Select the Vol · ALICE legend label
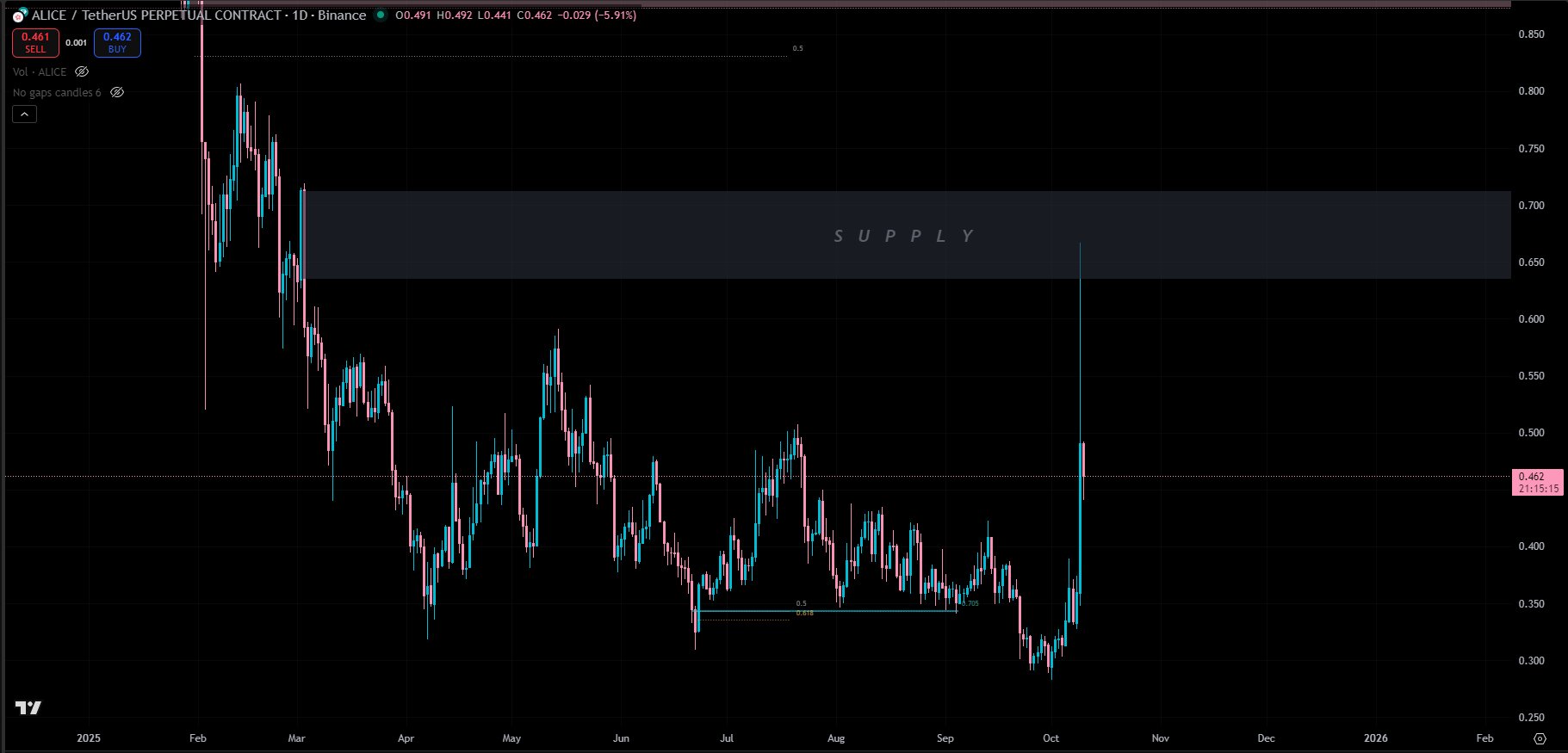Image resolution: width=1568 pixels, height=753 pixels. 40,71
